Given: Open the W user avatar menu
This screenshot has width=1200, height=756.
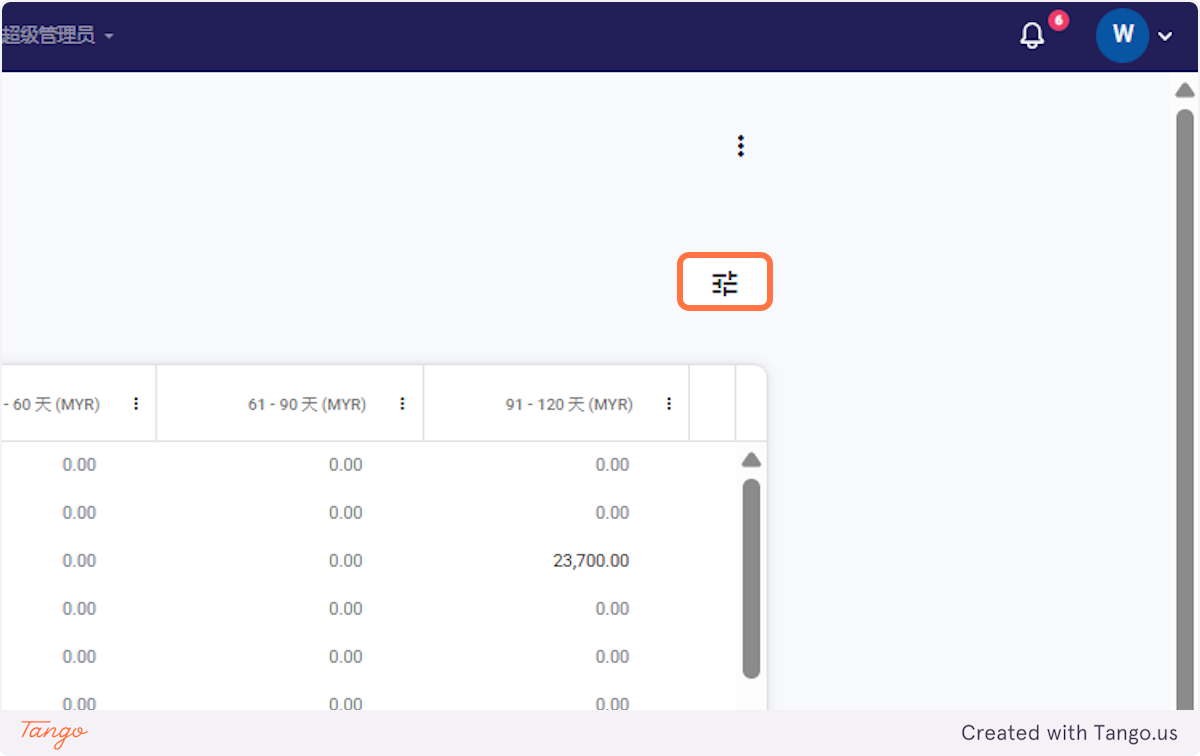Looking at the screenshot, I should 1122,36.
